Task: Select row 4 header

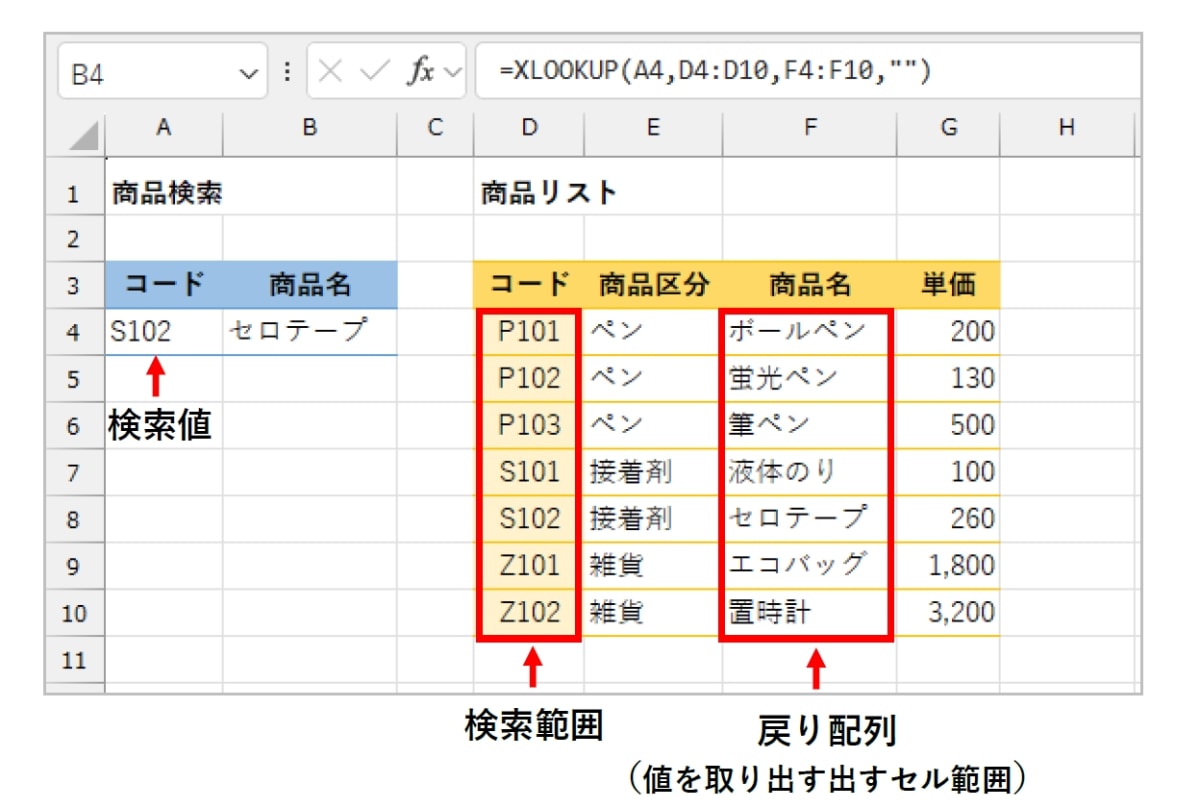Action: (x=73, y=332)
